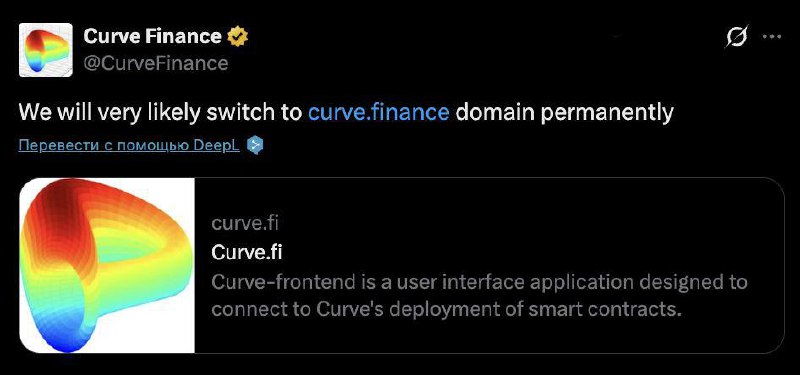Screen dimensions: 800x375
Task: Open the Curve.fi card title
Action: [x=246, y=253]
